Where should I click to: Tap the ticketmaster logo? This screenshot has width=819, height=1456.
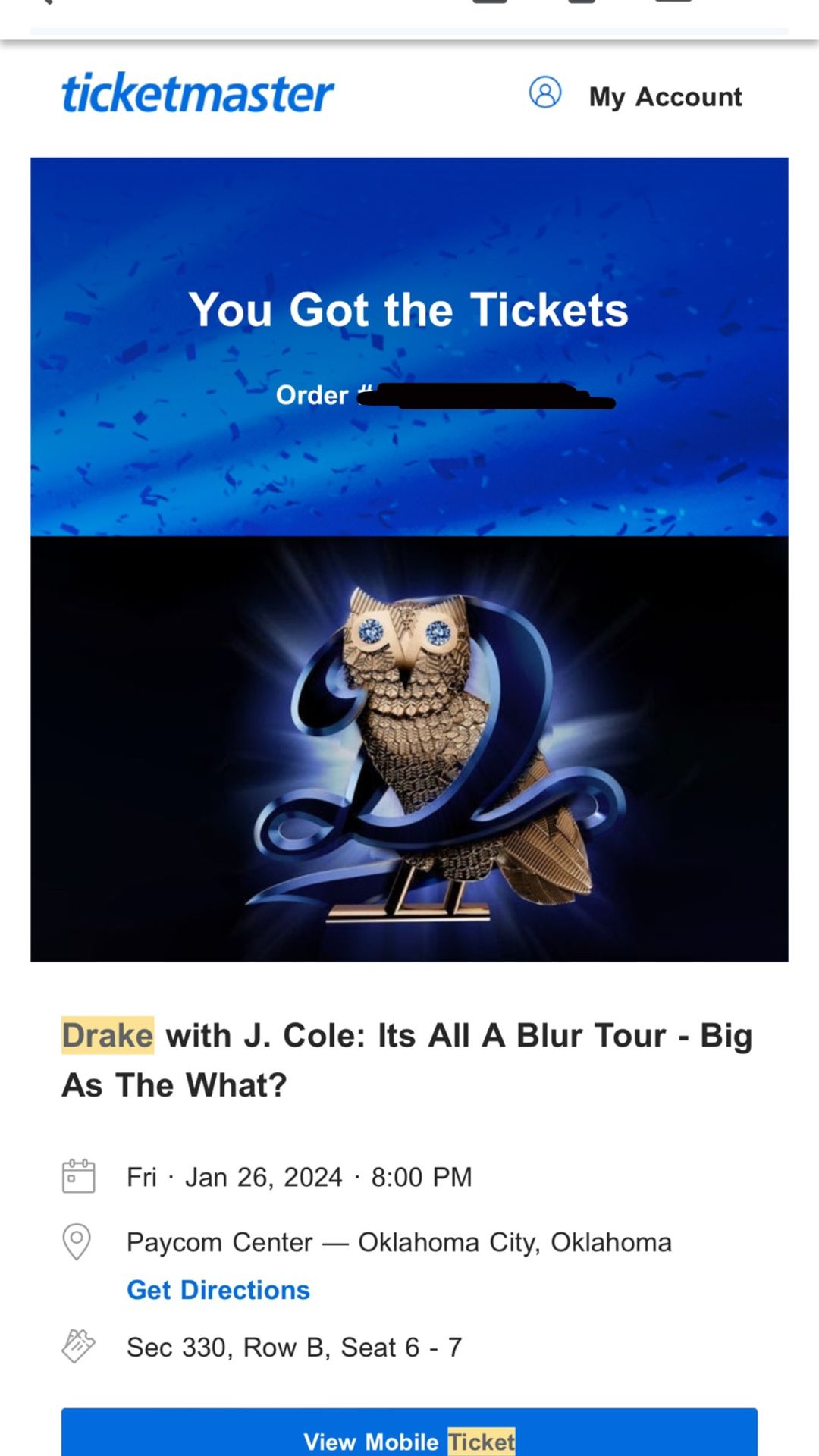197,94
